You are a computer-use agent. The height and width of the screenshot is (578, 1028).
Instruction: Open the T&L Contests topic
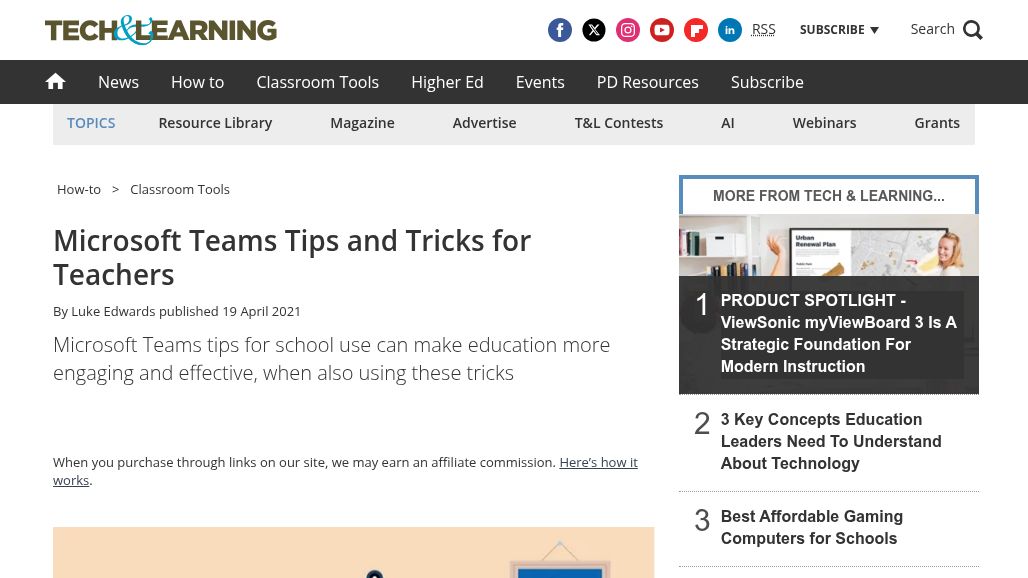pyautogui.click(x=619, y=123)
